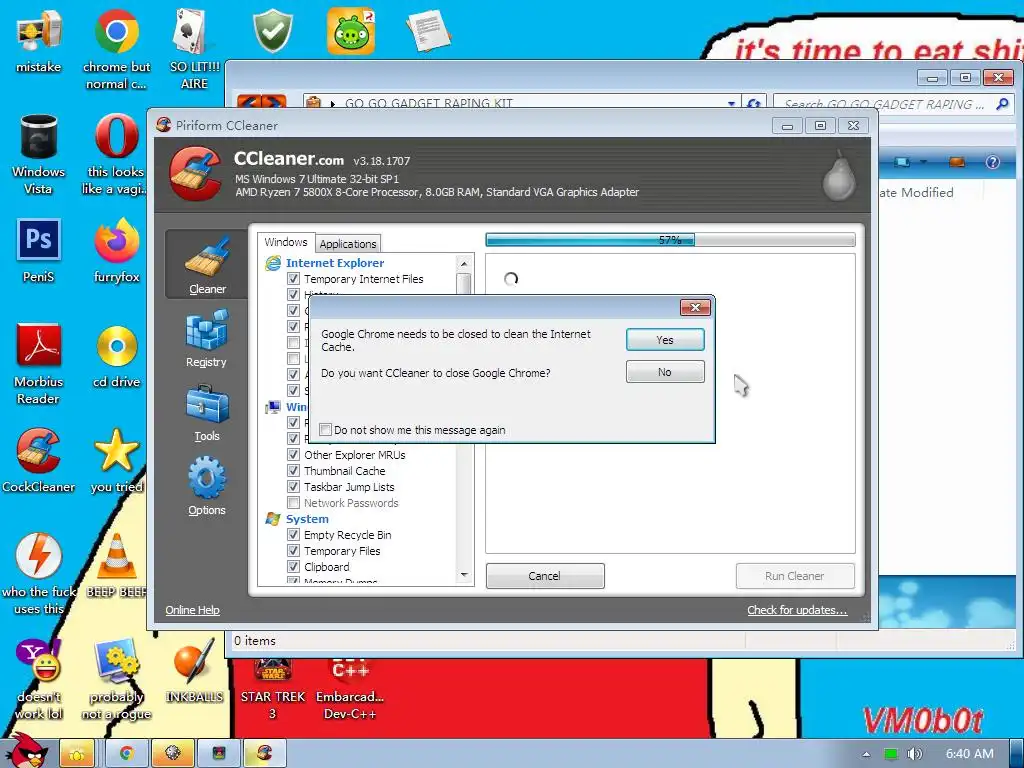Open the 'SO LIT!!! AIRE' solitaire icon
This screenshot has height=768, width=1024.
click(194, 50)
